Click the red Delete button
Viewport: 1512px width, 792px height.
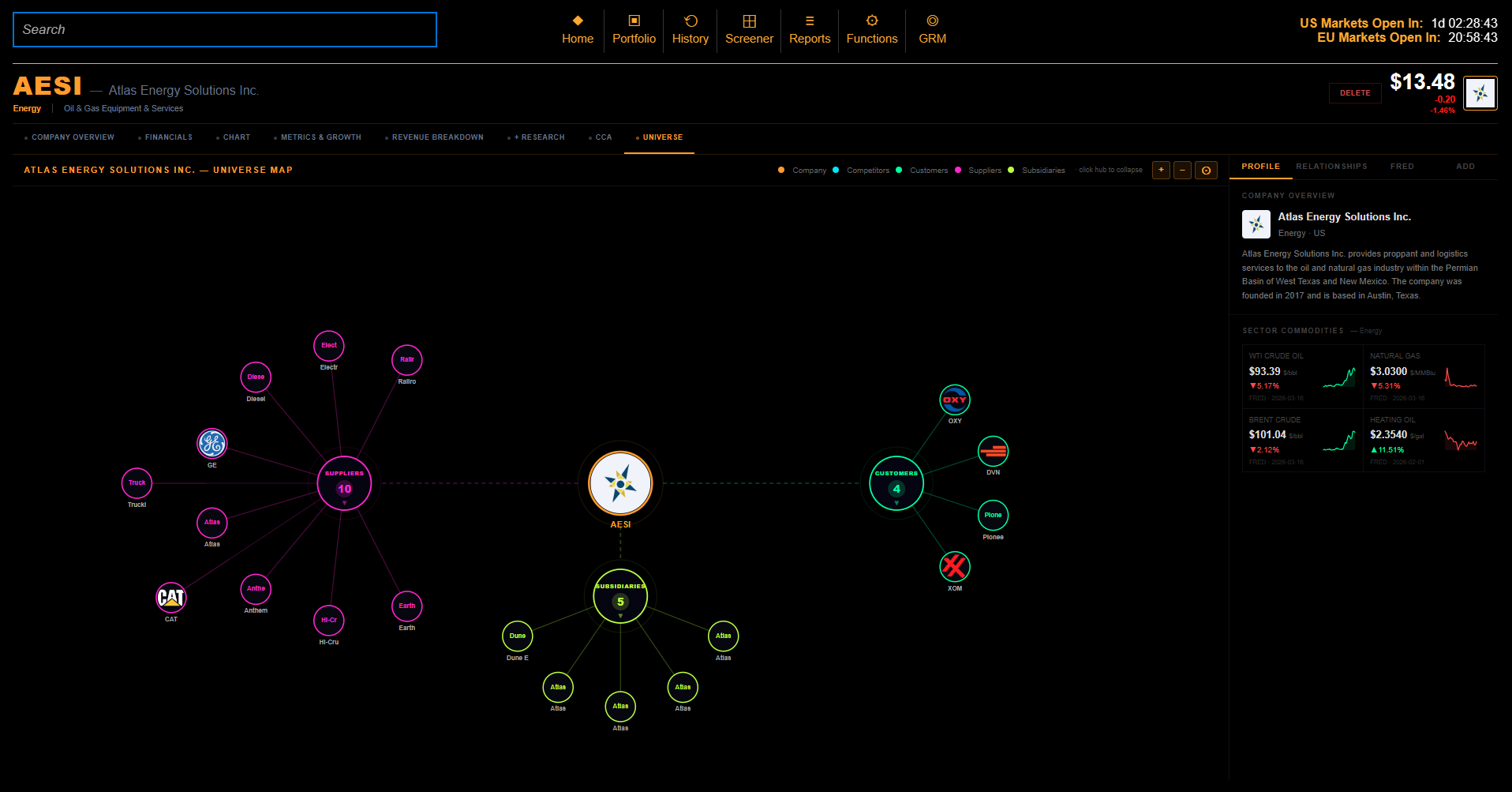click(1355, 93)
